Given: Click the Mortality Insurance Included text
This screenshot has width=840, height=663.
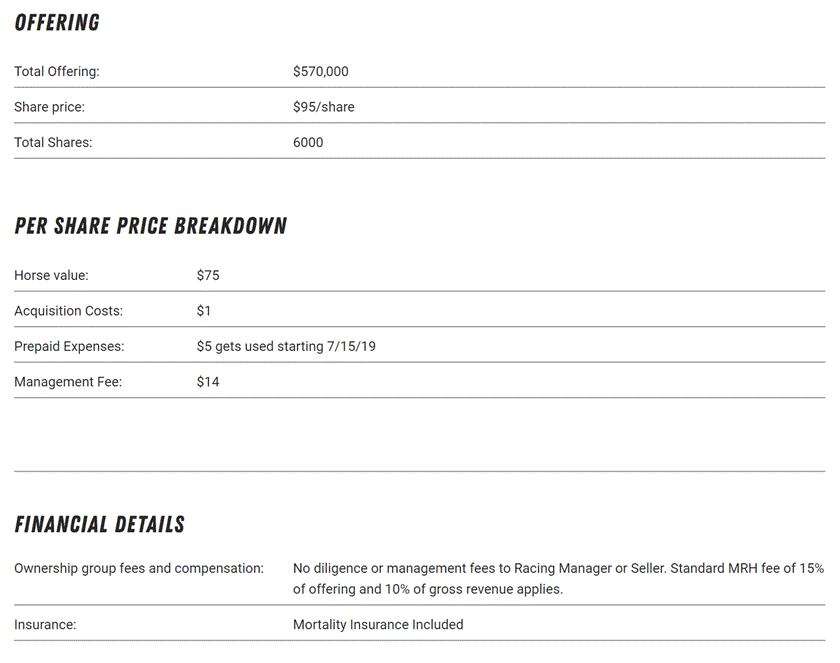Looking at the screenshot, I should point(378,625).
